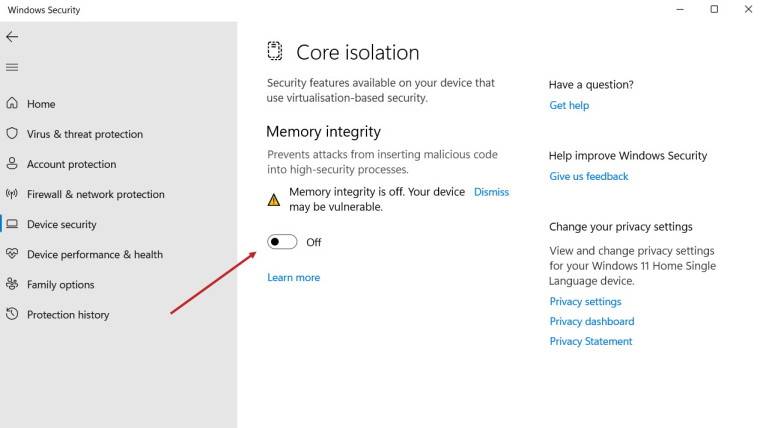The image size is (760, 428).
Task: Open the Learn more link
Action: click(x=293, y=277)
